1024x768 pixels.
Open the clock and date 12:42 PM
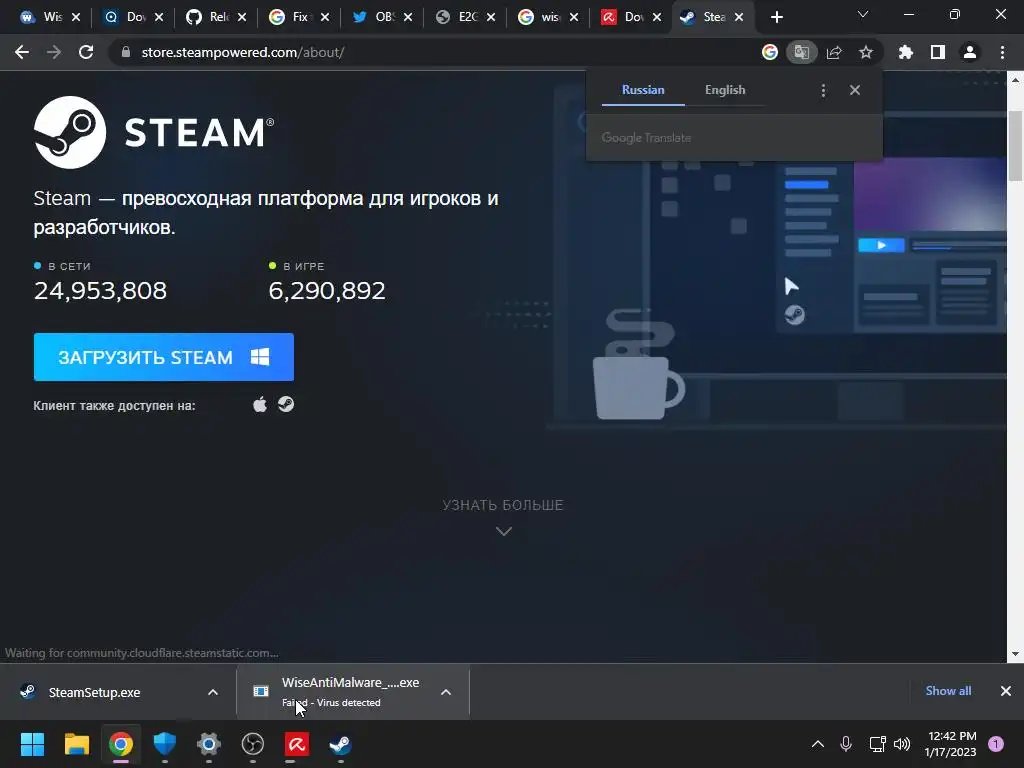(x=951, y=744)
